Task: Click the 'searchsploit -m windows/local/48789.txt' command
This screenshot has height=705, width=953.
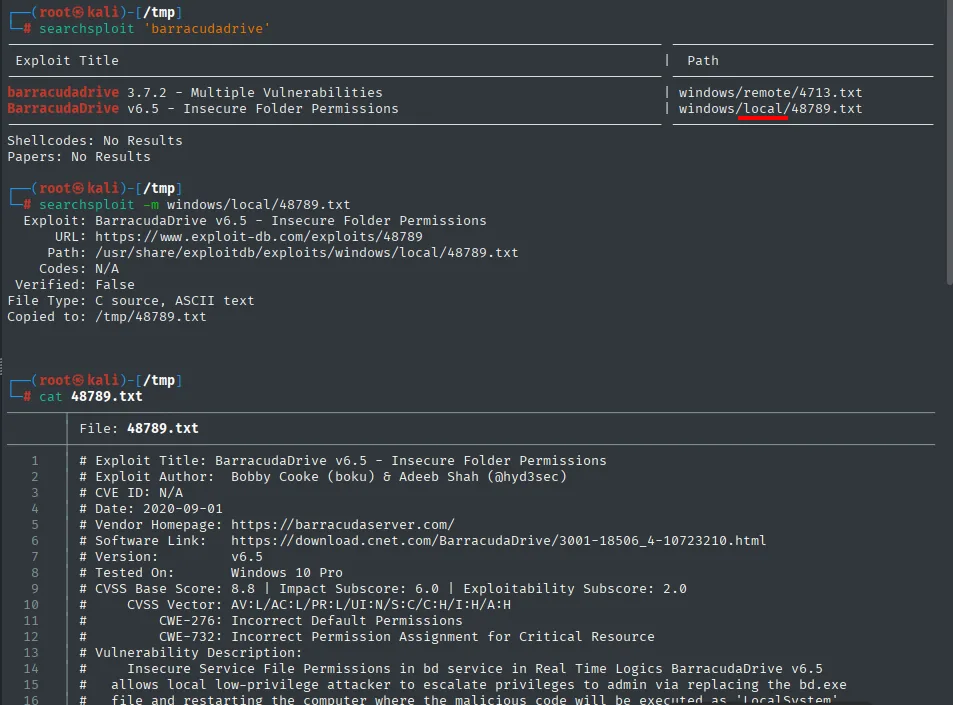Action: 194,204
